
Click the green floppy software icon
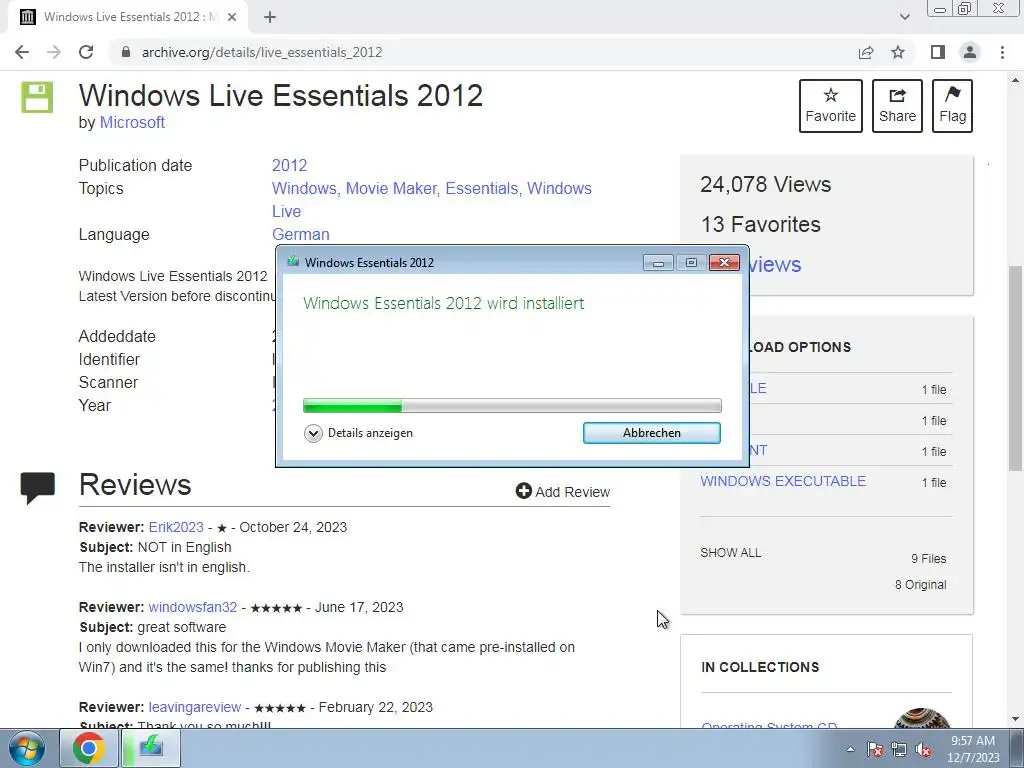coord(37,97)
